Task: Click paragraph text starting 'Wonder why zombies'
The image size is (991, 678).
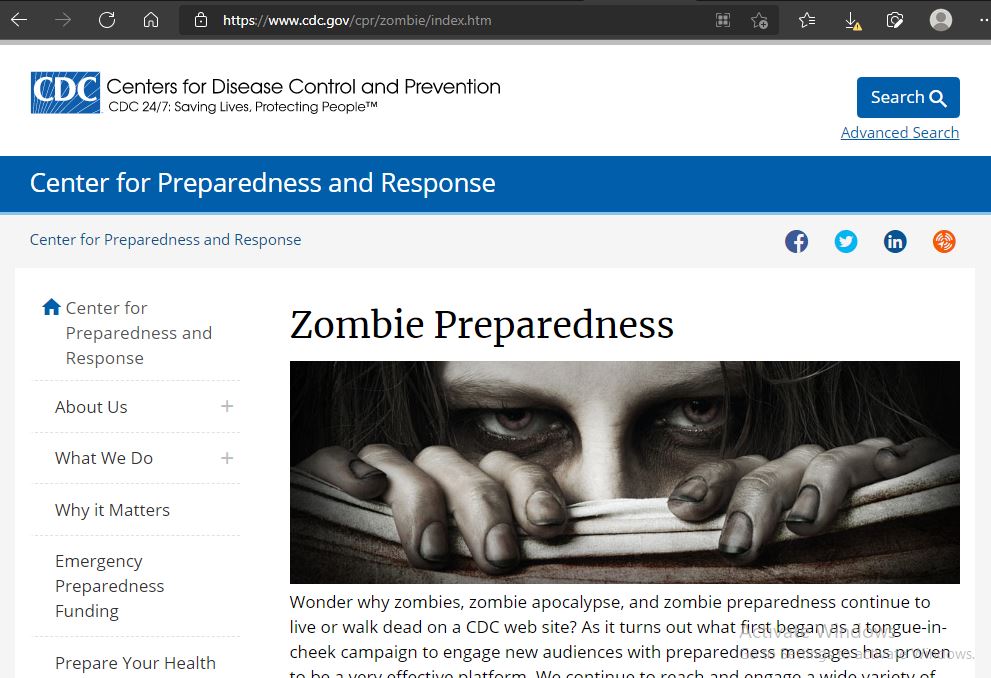Action: pyautogui.click(x=621, y=635)
